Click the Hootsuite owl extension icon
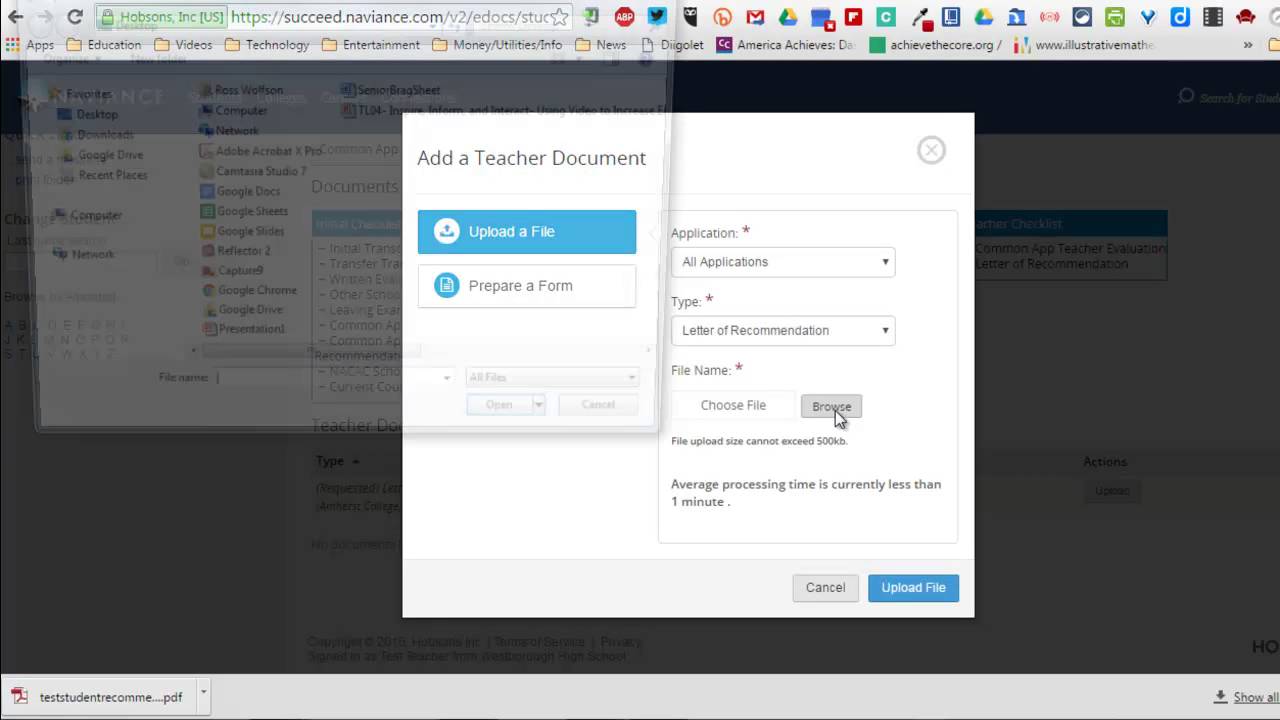This screenshot has width=1280, height=720. [x=690, y=17]
